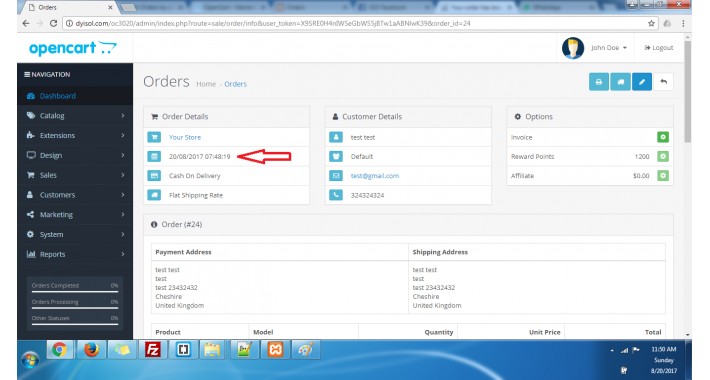710x380 pixels.
Task: Click the print shipping list truck button
Action: pyautogui.click(x=620, y=82)
